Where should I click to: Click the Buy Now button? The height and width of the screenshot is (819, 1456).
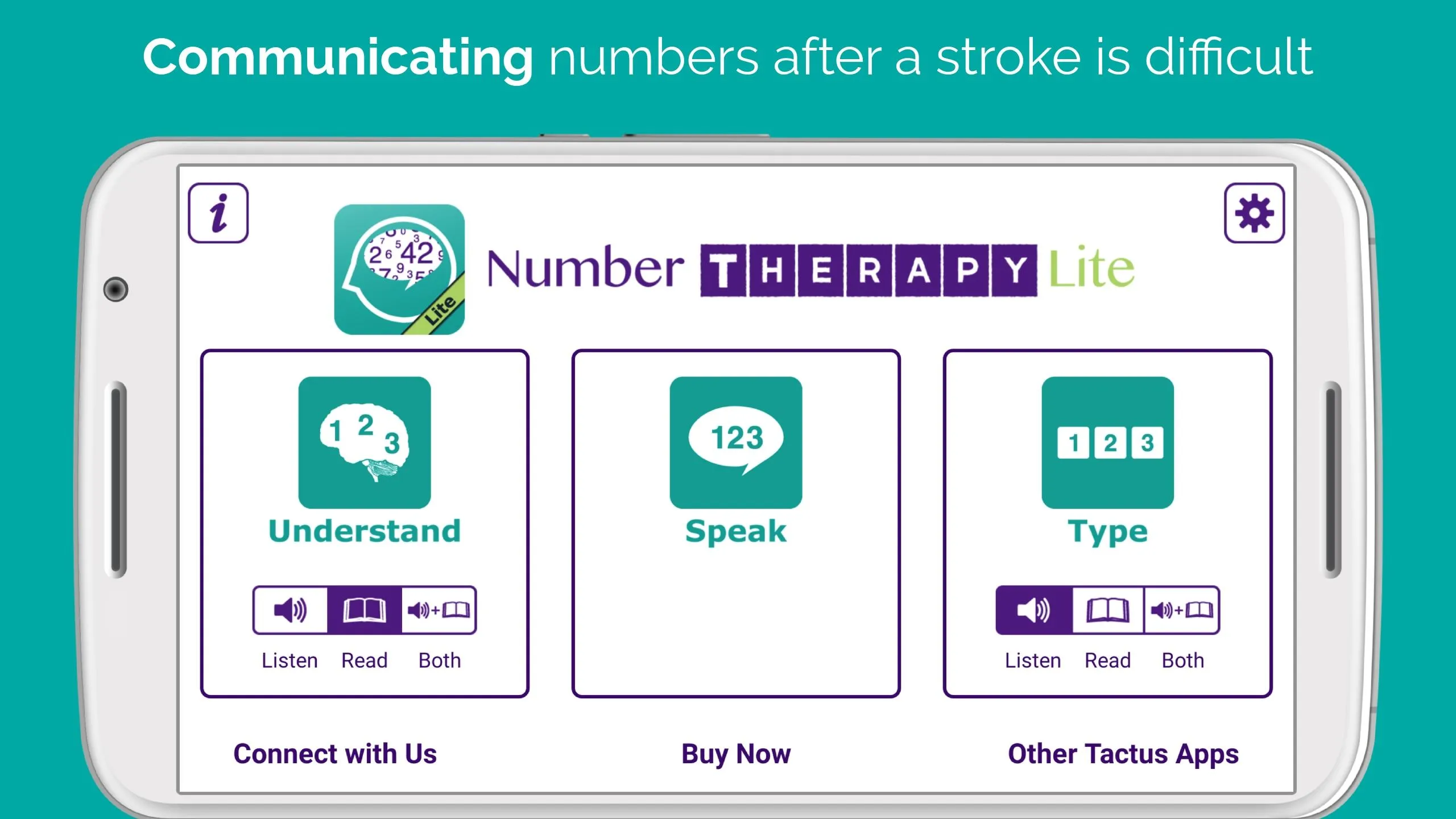[735, 753]
